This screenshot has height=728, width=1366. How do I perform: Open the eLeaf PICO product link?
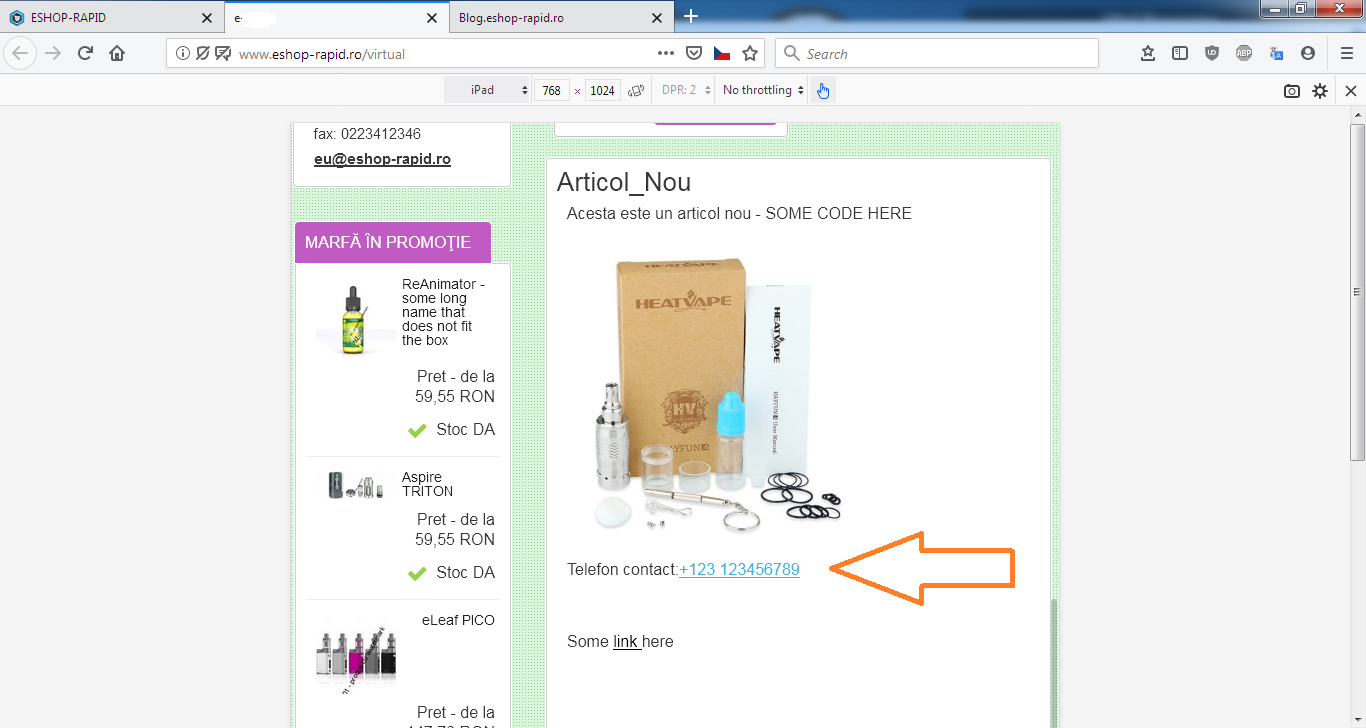[458, 620]
